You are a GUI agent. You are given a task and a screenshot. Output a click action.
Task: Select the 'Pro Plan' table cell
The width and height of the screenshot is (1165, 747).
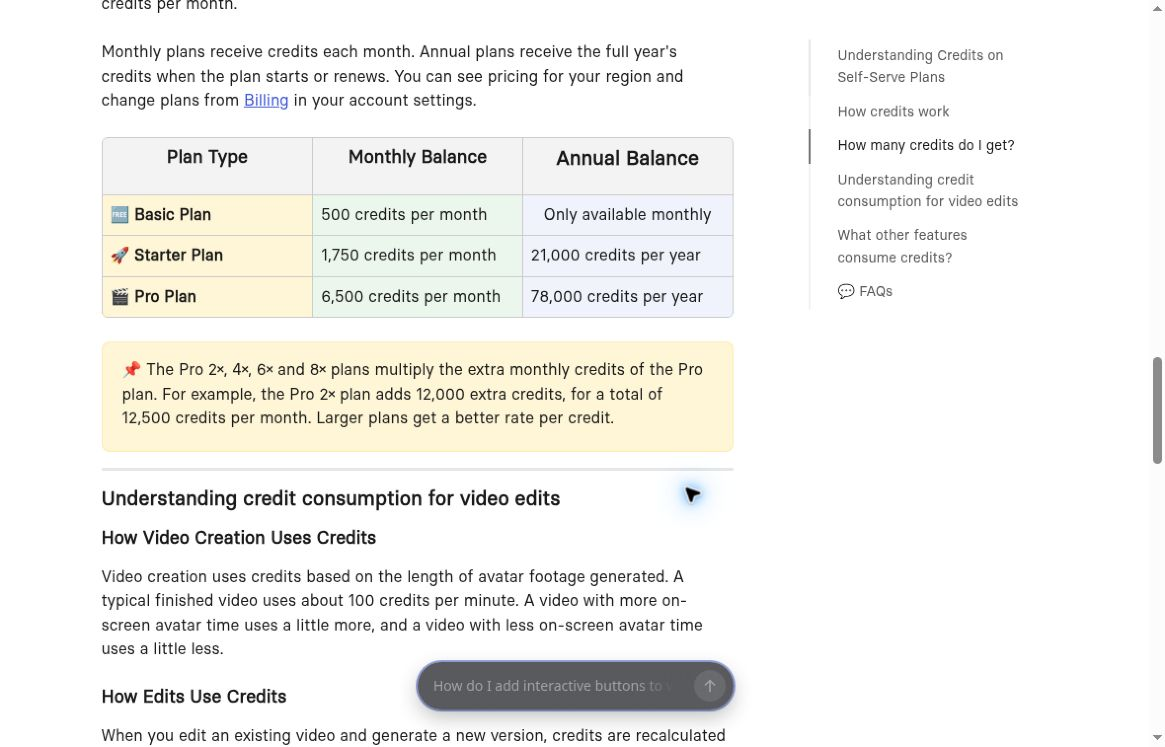pyautogui.click(x=207, y=297)
